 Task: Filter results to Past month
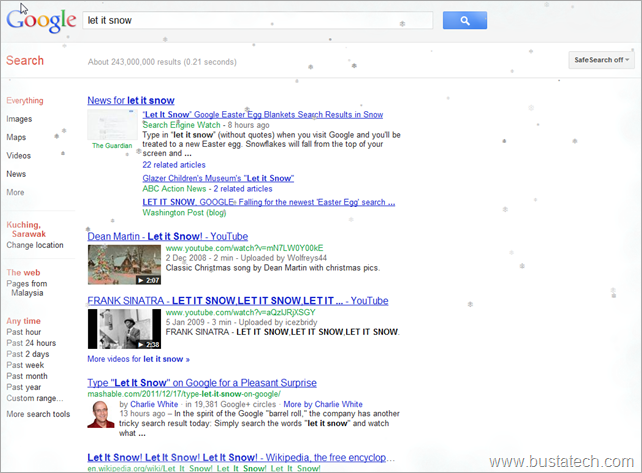coord(27,376)
